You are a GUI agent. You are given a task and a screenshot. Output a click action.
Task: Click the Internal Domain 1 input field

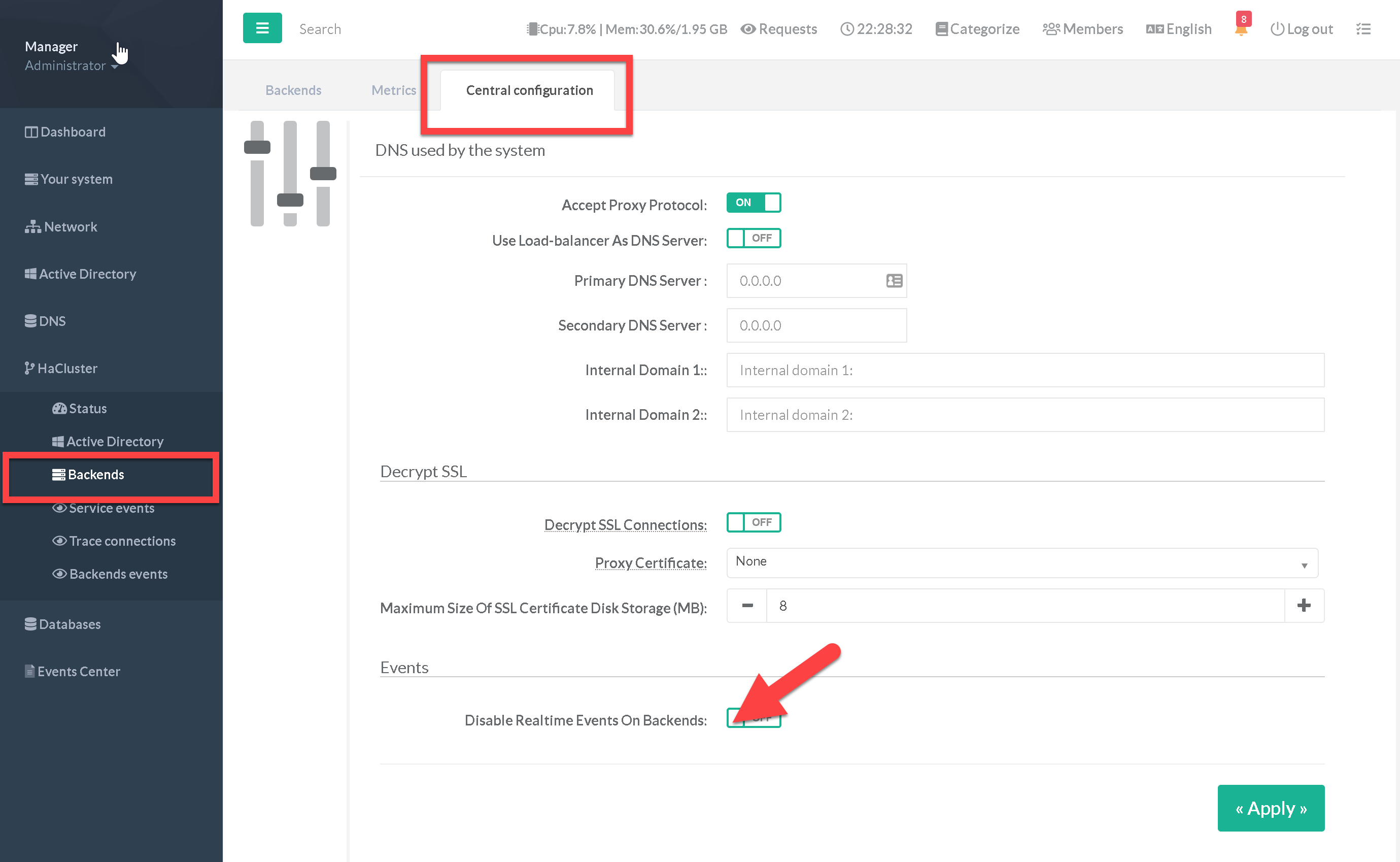1025,370
